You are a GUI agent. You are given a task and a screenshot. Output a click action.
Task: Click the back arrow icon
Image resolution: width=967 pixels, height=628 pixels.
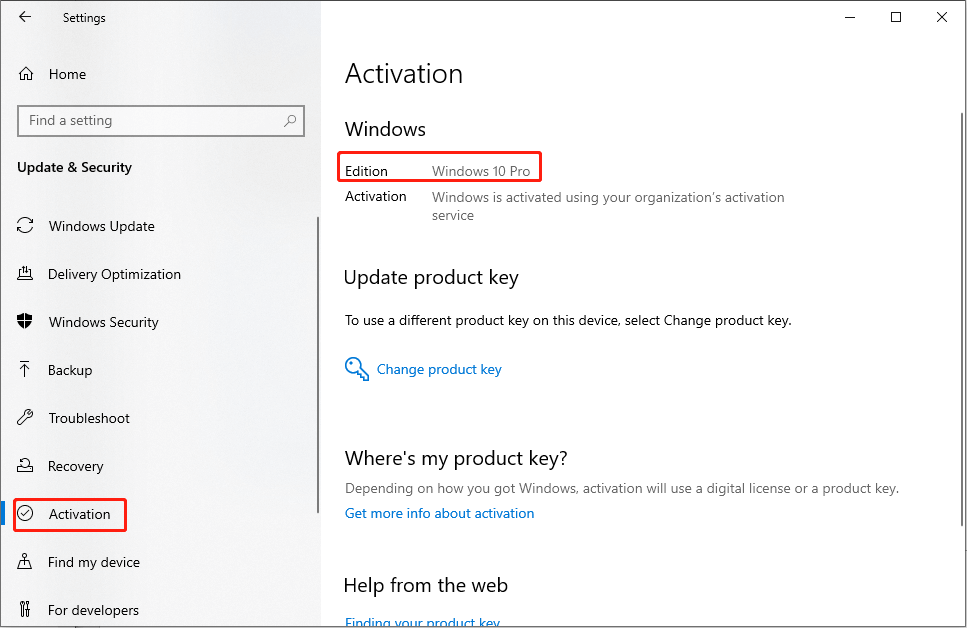(25, 17)
